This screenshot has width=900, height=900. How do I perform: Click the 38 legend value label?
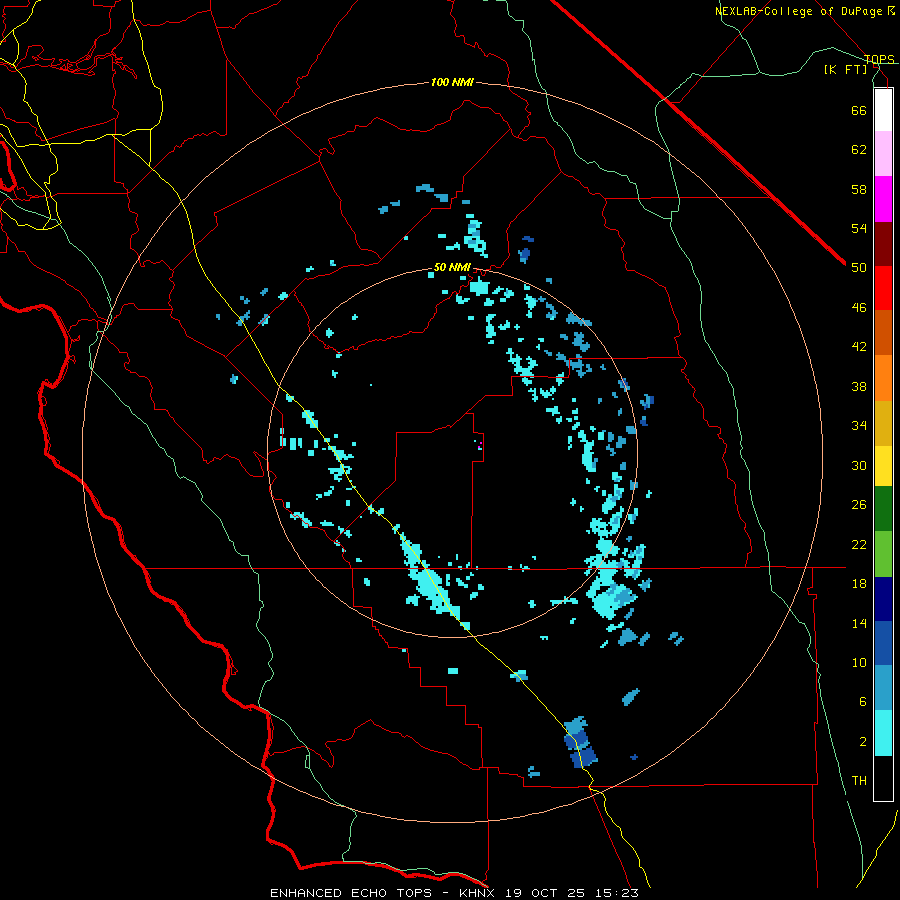tap(859, 386)
